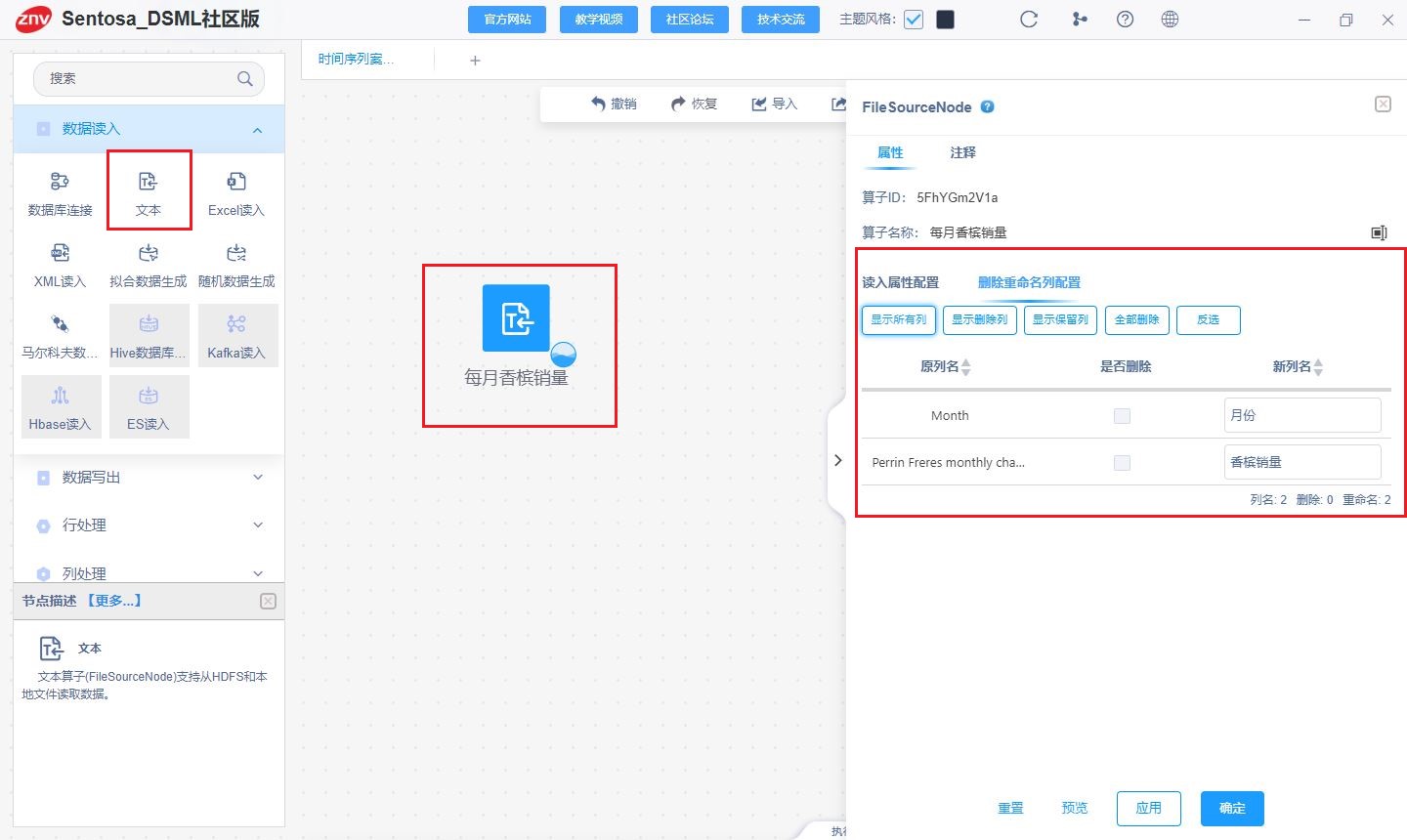Sort by 新列名 column arrows

(x=1318, y=367)
